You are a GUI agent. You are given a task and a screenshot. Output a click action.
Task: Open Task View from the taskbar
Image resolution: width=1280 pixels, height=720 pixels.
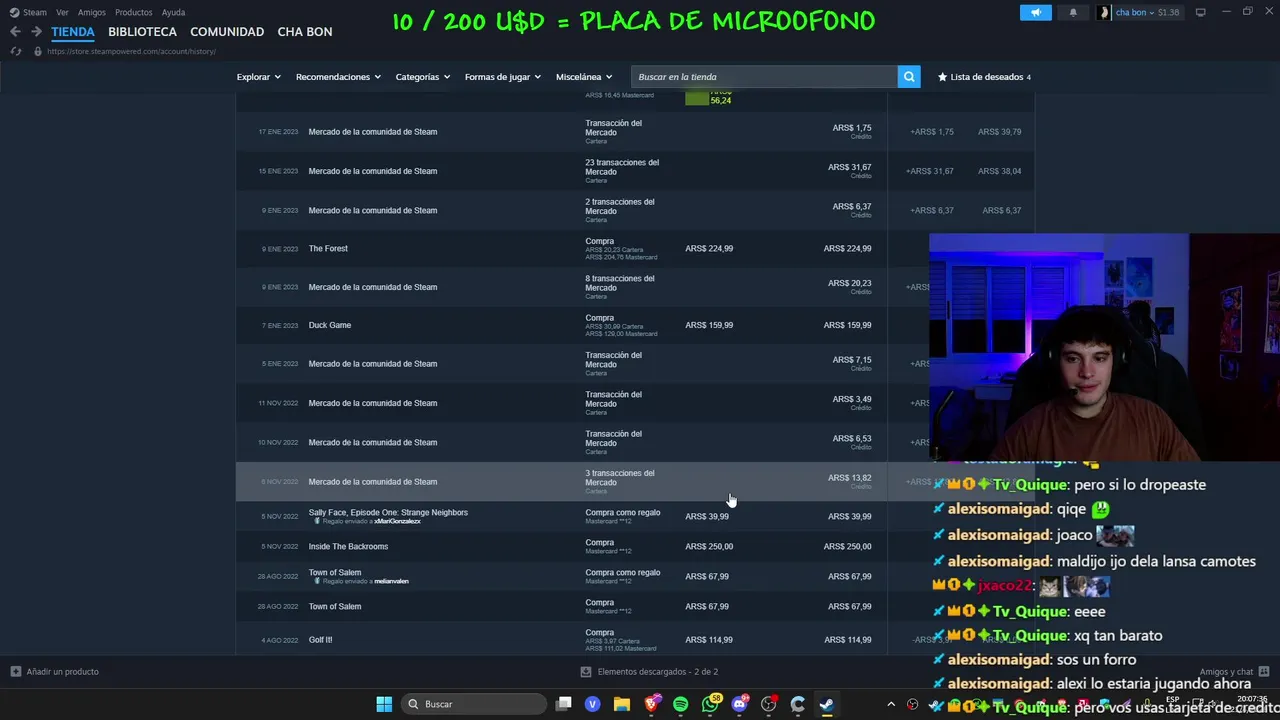[564, 704]
